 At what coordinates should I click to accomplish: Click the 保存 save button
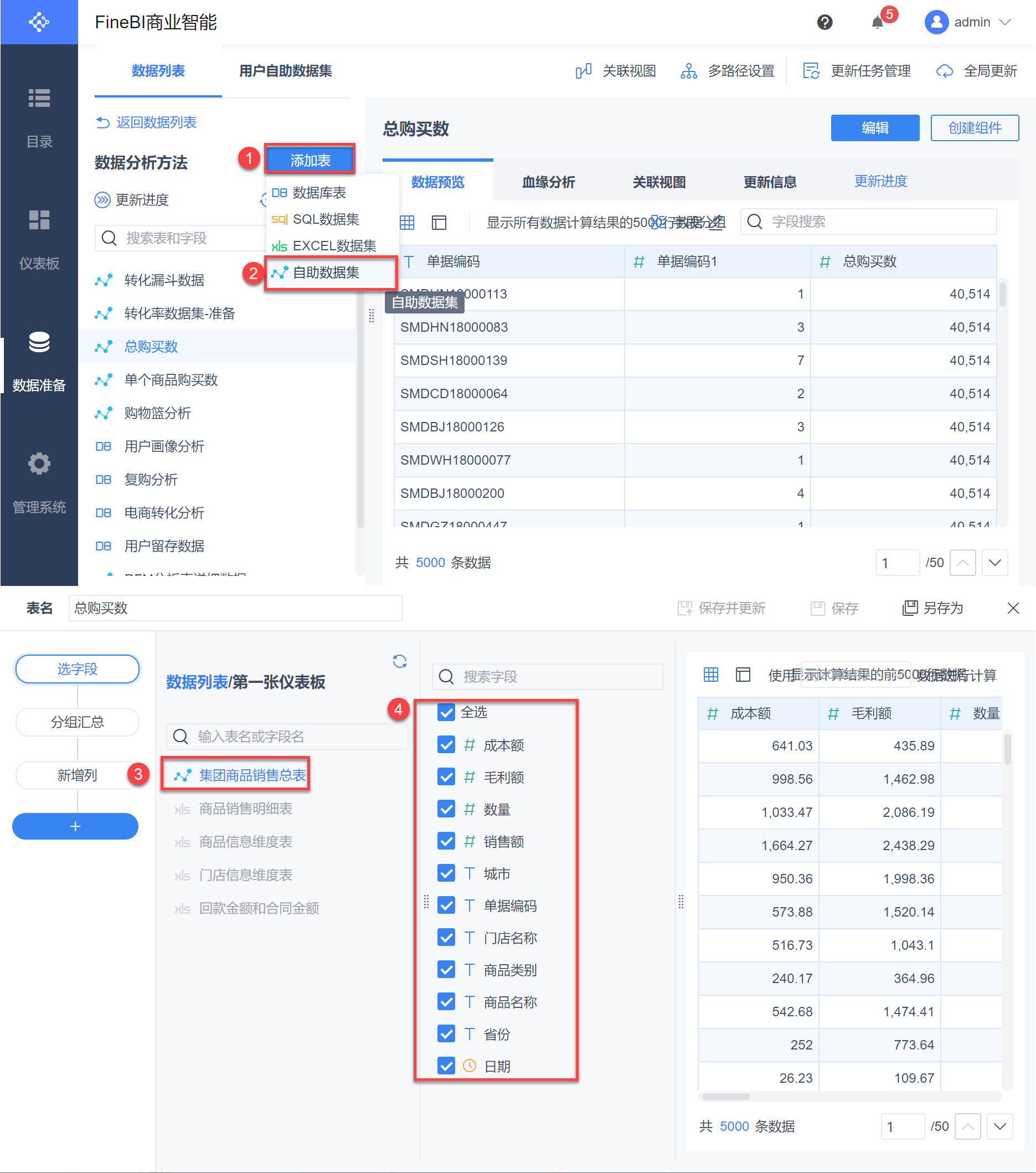point(834,608)
